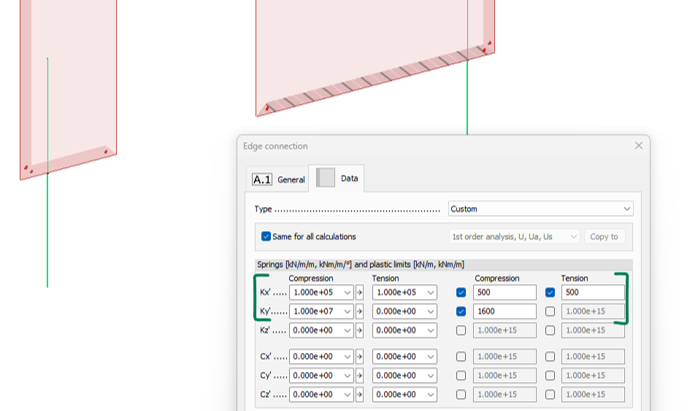This screenshot has height=411, width=698.
Task: Copy Cz' compression to tension arrow
Action: click(x=359, y=395)
